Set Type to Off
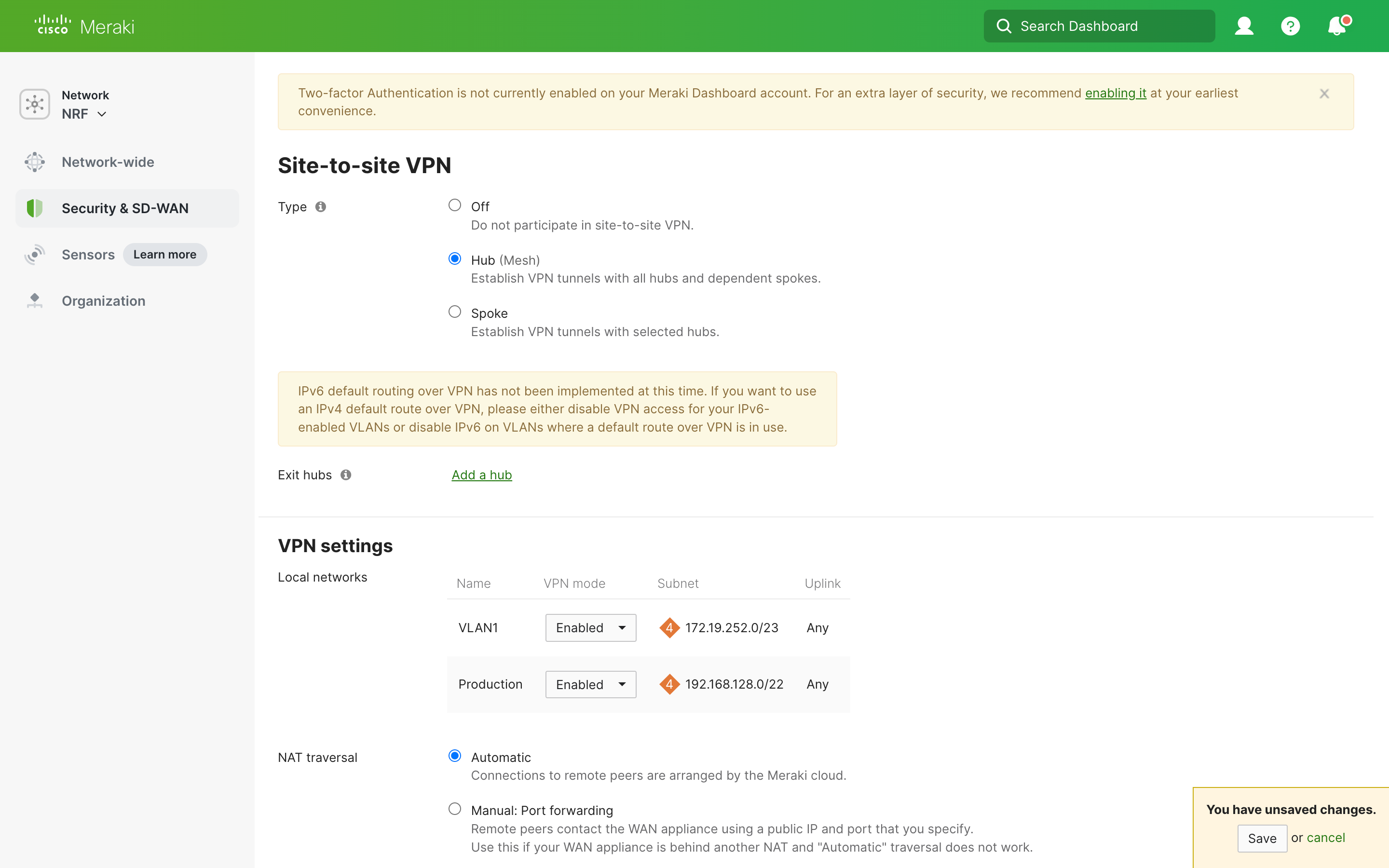1389x868 pixels. 455,205
